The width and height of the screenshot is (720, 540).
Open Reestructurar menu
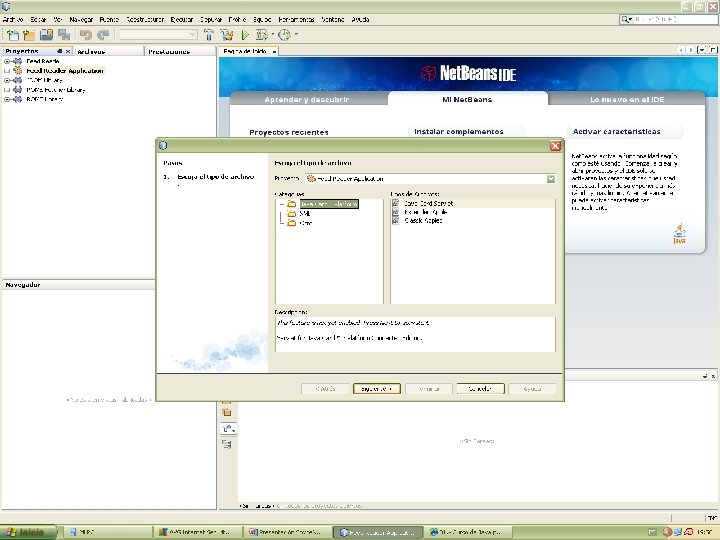coord(145,19)
